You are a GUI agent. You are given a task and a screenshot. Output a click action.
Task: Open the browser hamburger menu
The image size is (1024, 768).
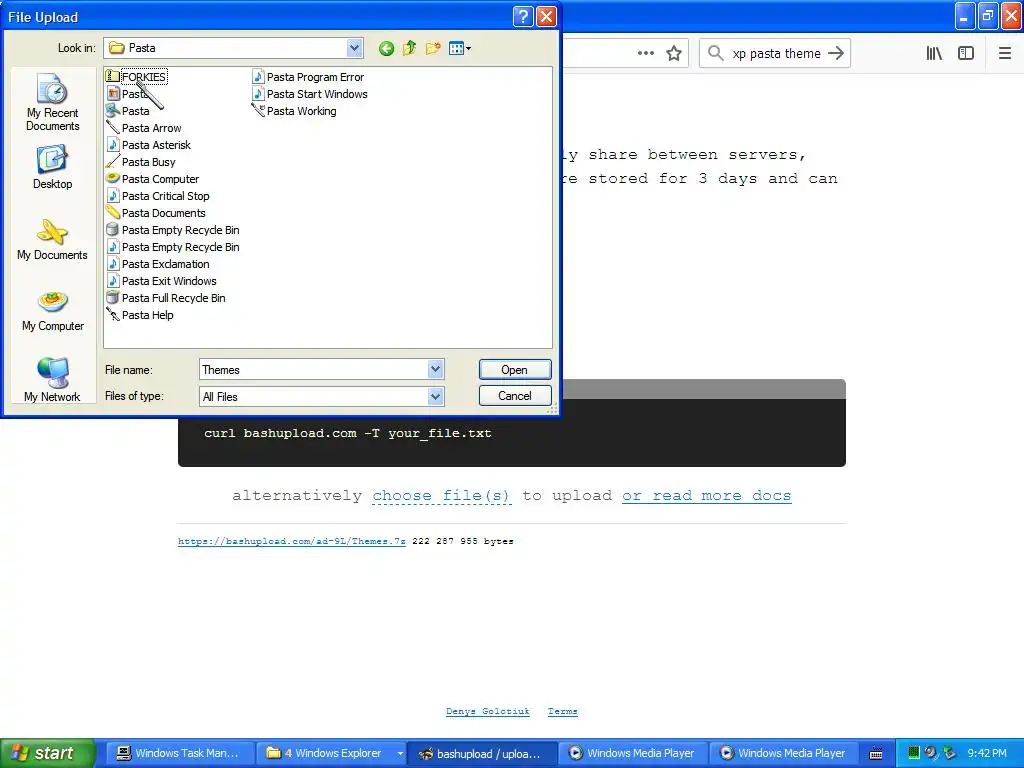point(1004,53)
